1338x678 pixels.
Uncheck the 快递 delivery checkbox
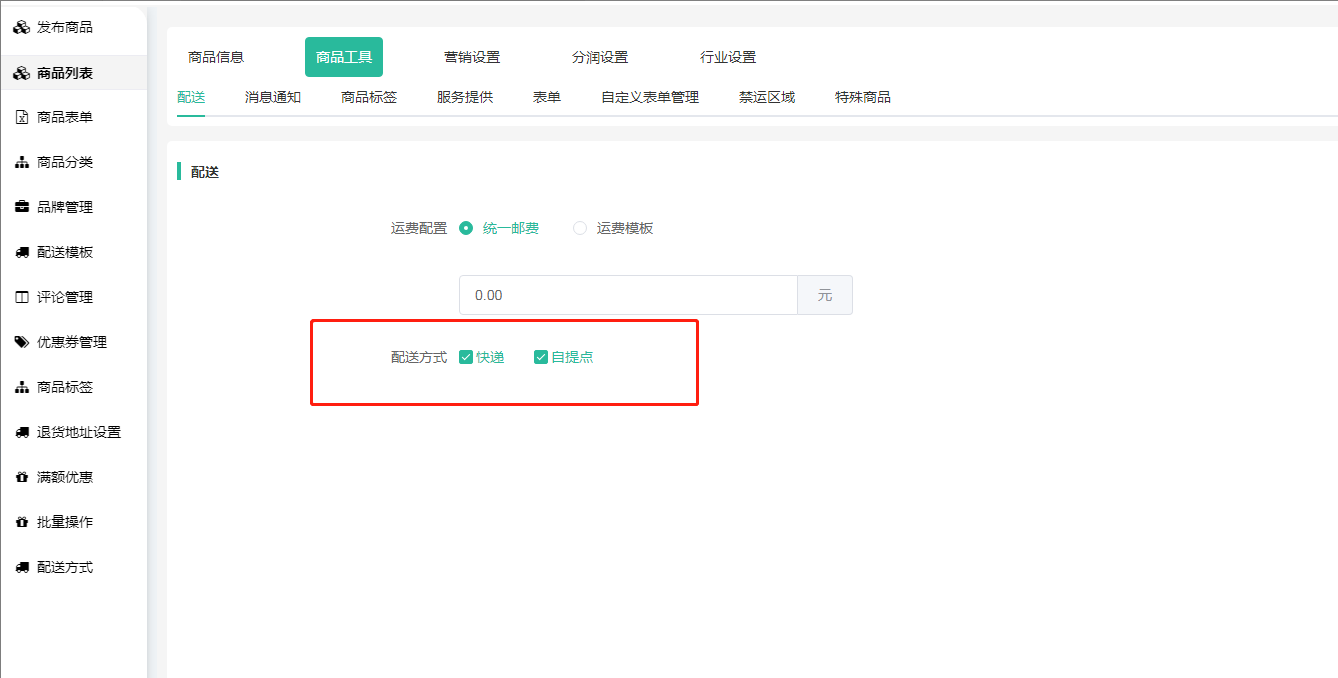pos(466,357)
